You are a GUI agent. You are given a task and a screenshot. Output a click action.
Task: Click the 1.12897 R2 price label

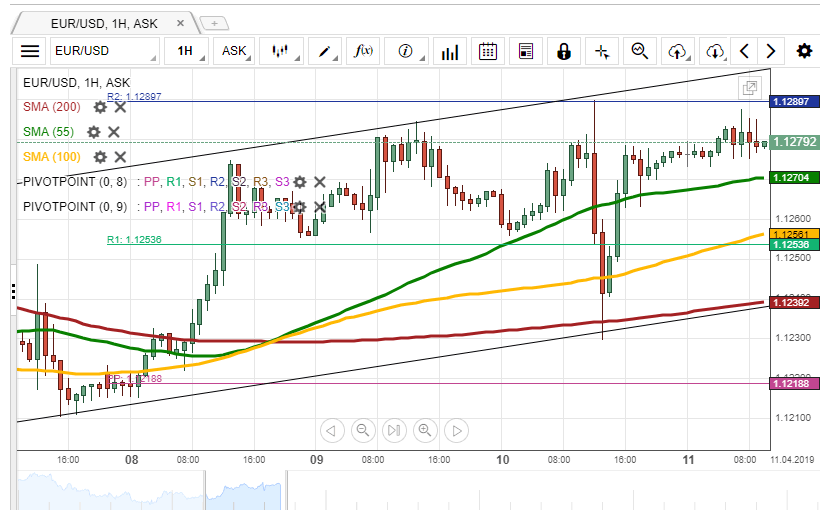794,101
